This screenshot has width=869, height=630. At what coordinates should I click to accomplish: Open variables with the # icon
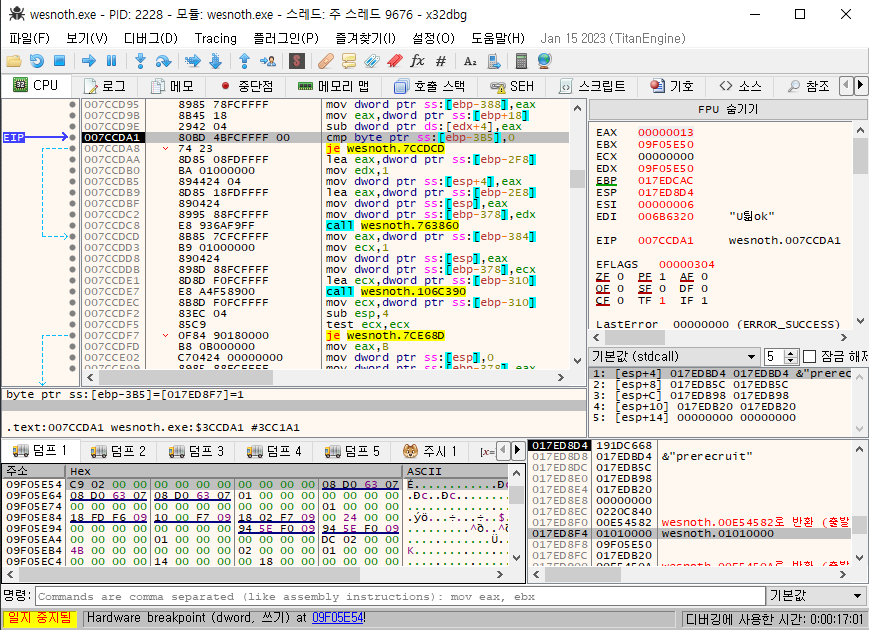click(441, 61)
